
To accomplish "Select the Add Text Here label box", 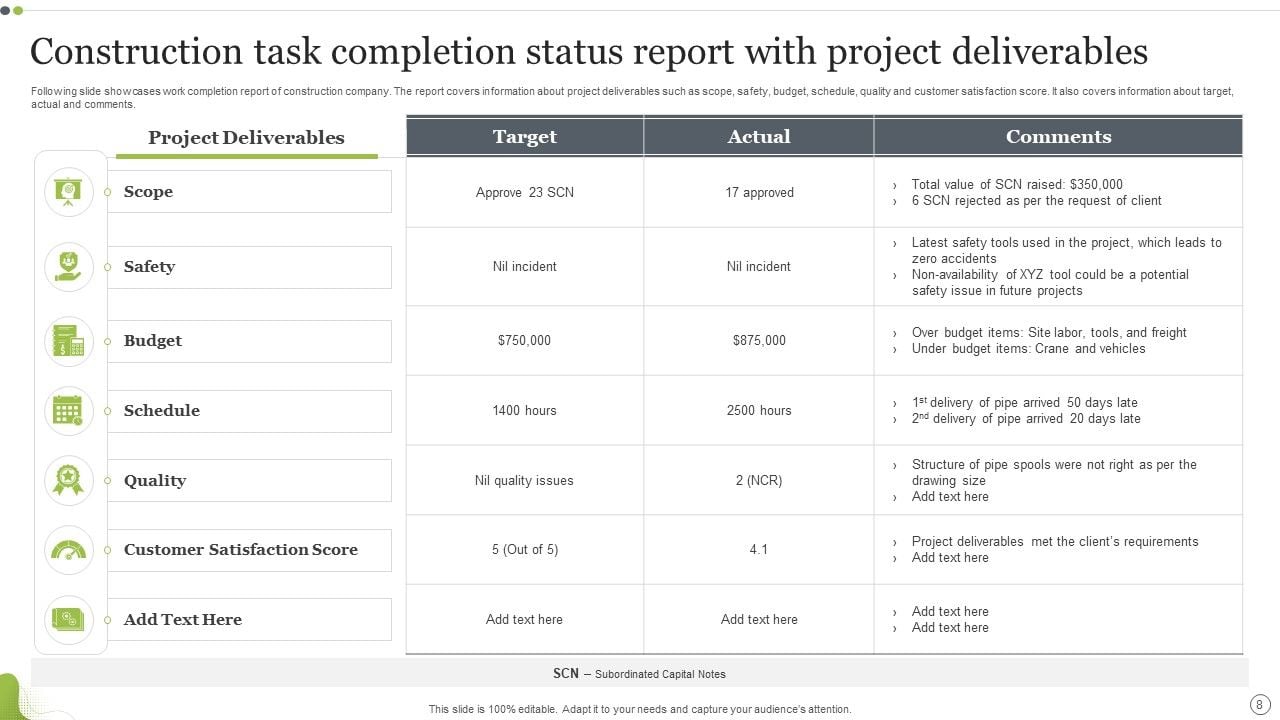I will 249,620.
